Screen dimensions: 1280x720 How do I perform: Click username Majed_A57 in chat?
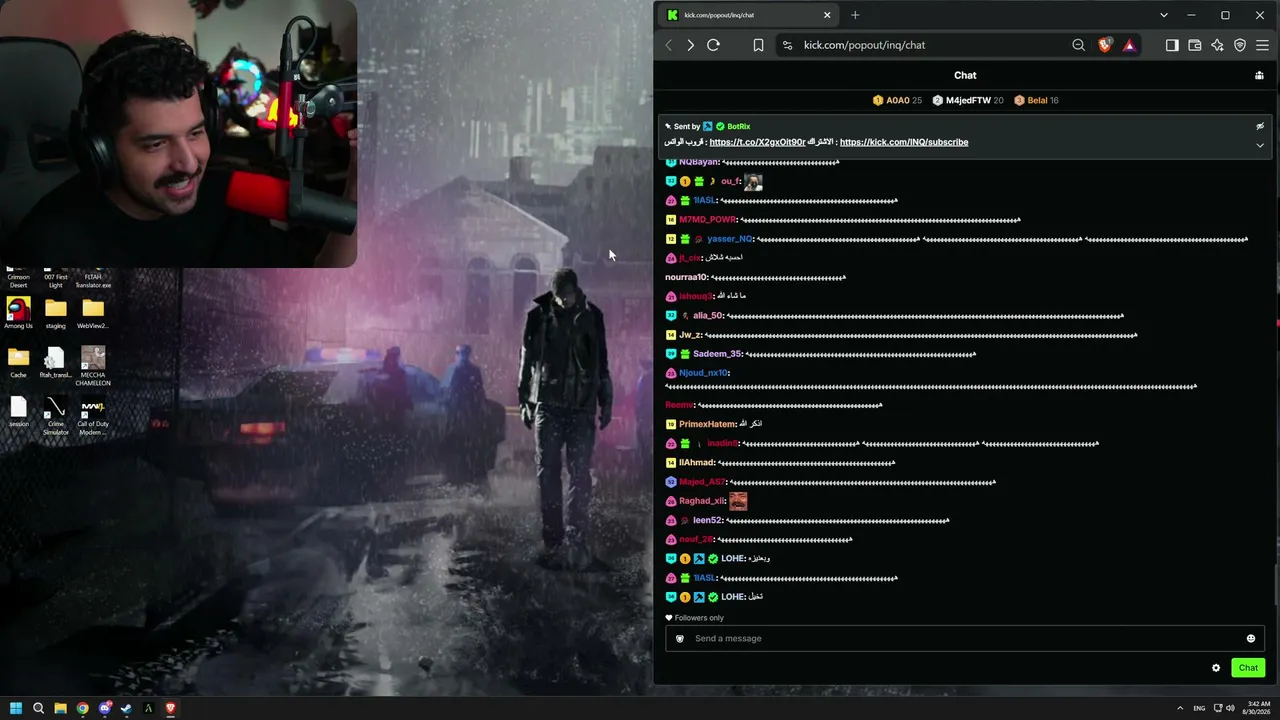tap(702, 482)
